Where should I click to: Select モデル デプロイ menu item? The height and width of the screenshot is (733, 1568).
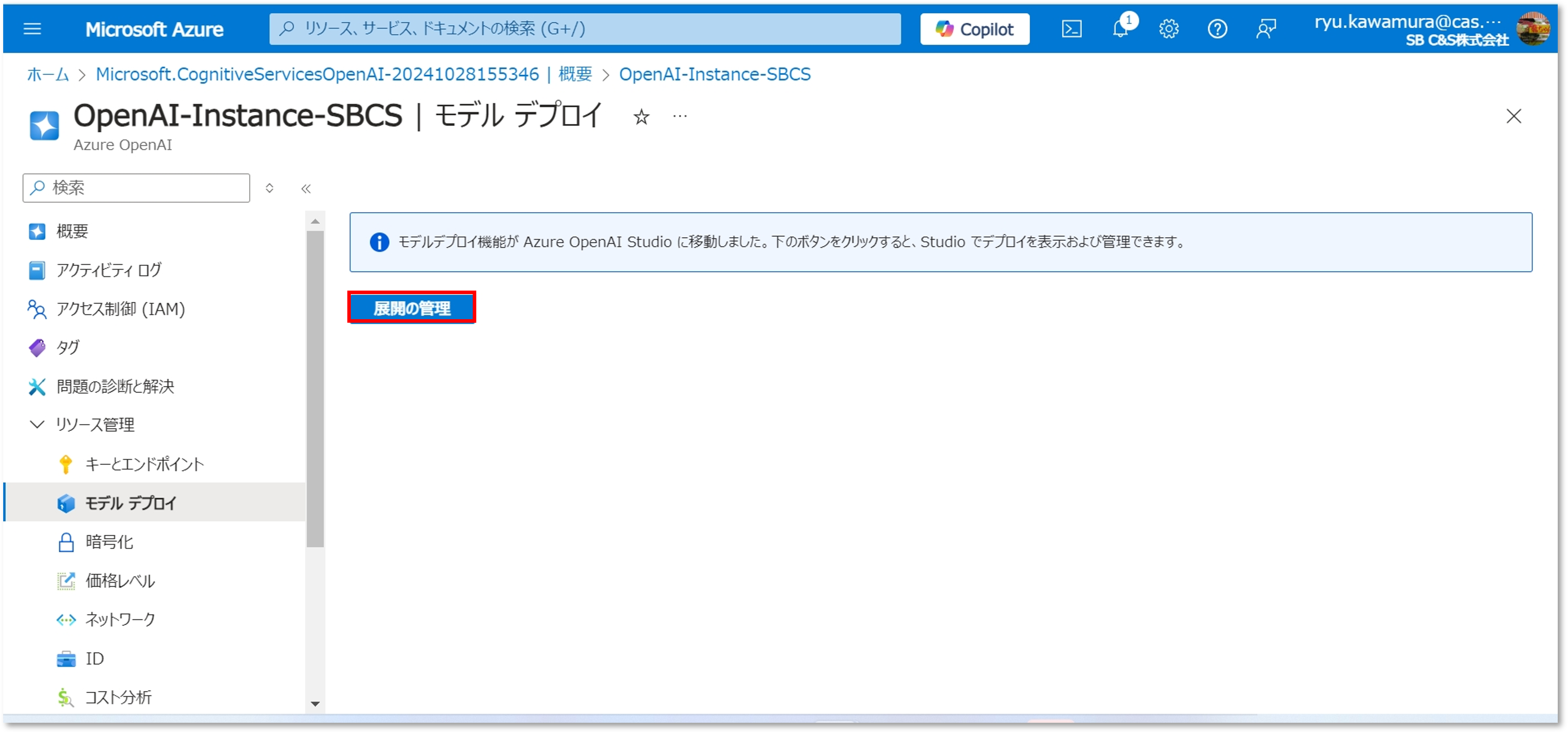point(155,502)
